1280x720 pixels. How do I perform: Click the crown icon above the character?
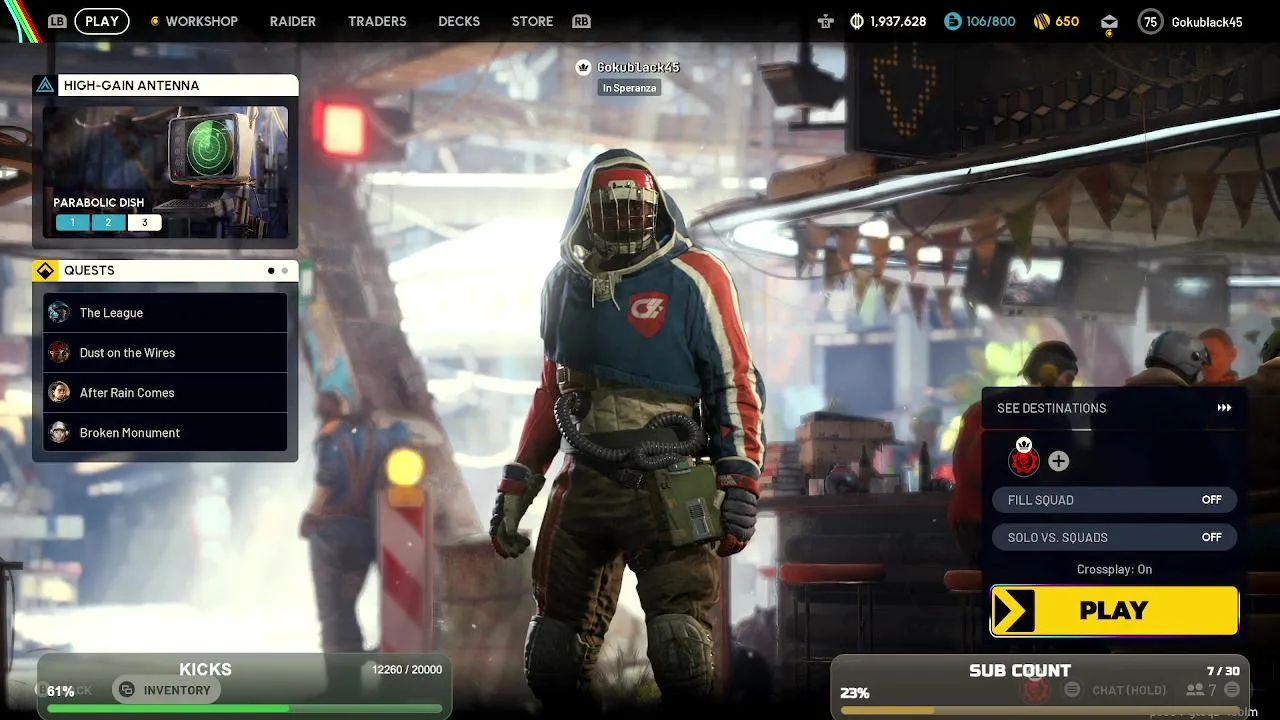(x=584, y=67)
